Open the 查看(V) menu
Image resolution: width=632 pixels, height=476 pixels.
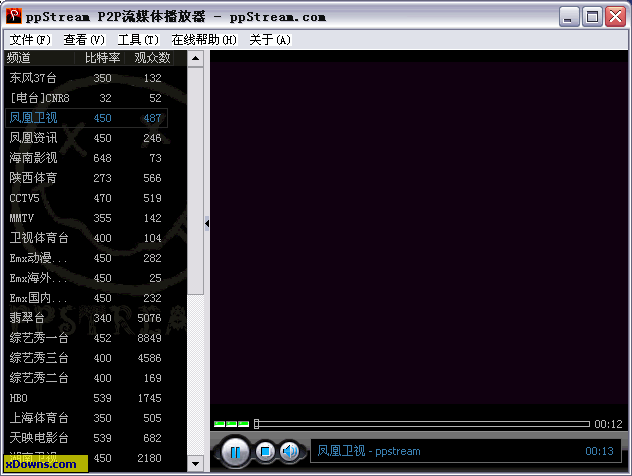pos(84,39)
